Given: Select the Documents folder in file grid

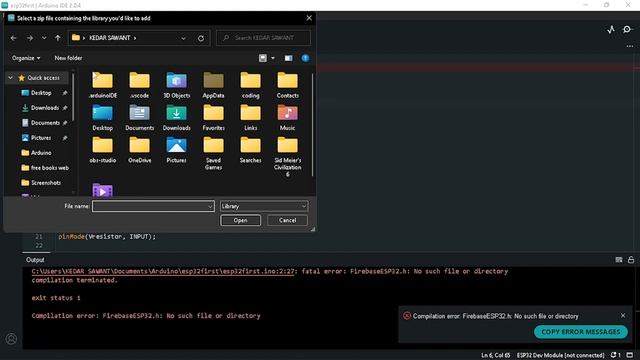Looking at the screenshot, I should click(140, 118).
